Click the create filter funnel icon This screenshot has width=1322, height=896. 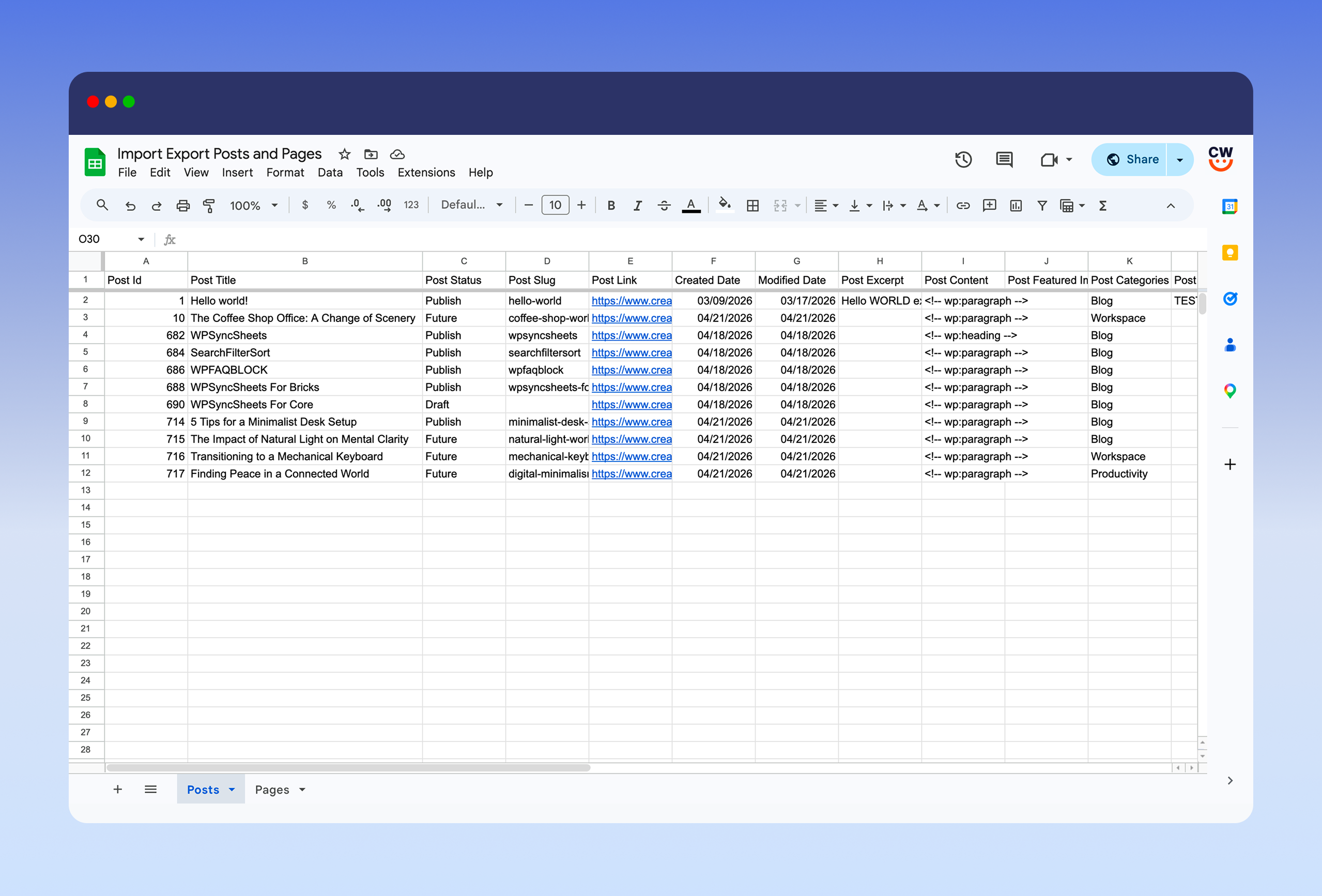pyautogui.click(x=1042, y=205)
